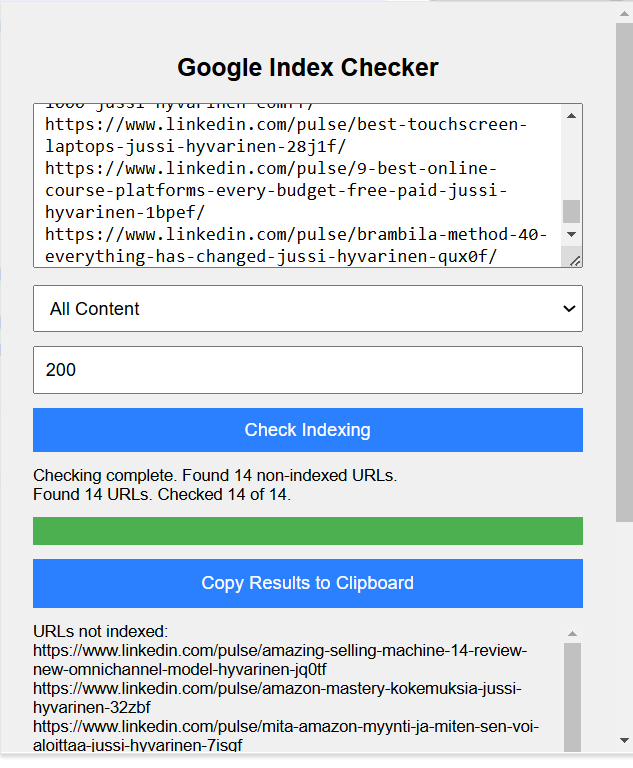
Task: Click textarea scrollbar down arrow
Action: point(571,235)
